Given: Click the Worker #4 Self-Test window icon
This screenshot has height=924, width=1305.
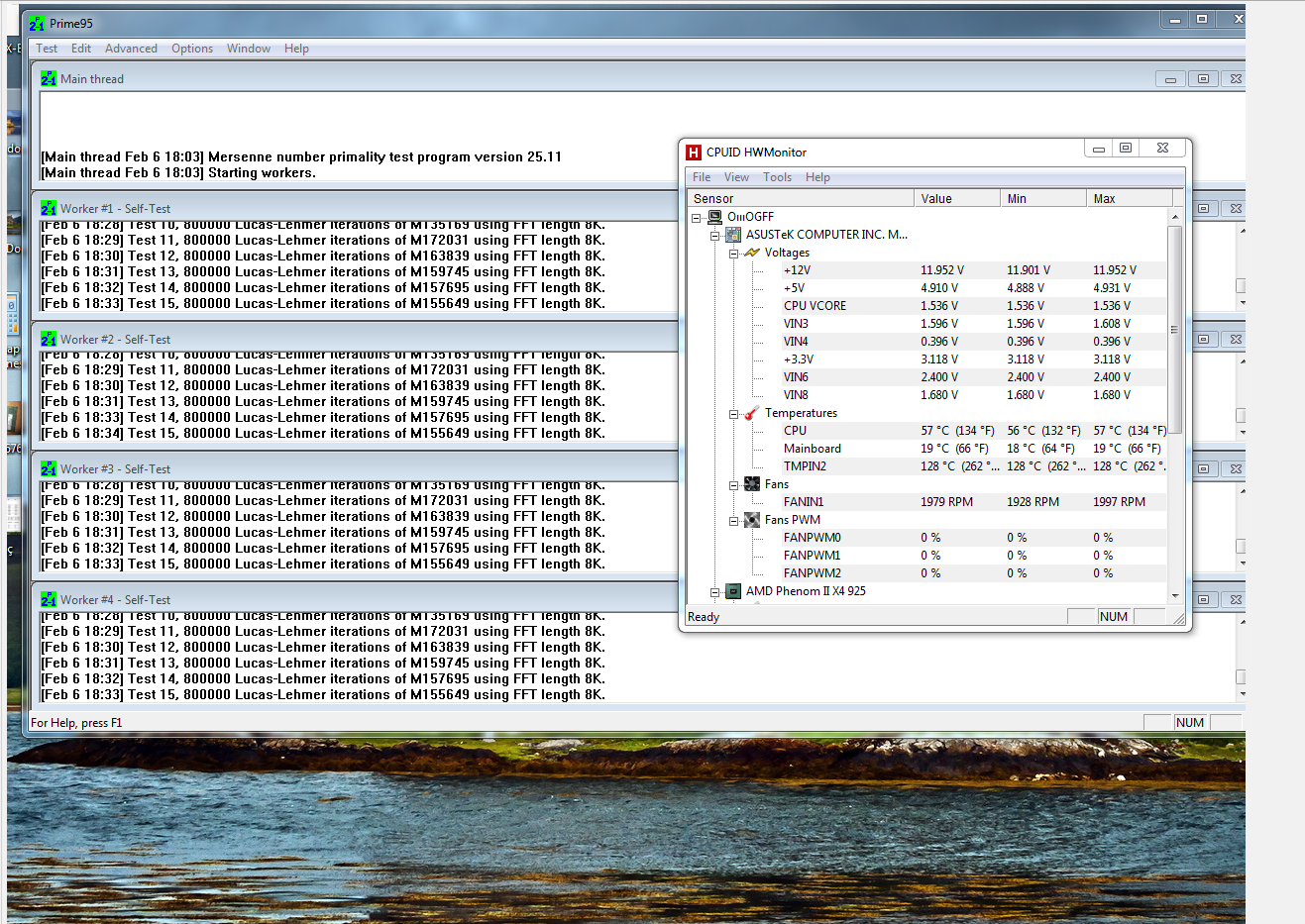Looking at the screenshot, I should (49, 599).
